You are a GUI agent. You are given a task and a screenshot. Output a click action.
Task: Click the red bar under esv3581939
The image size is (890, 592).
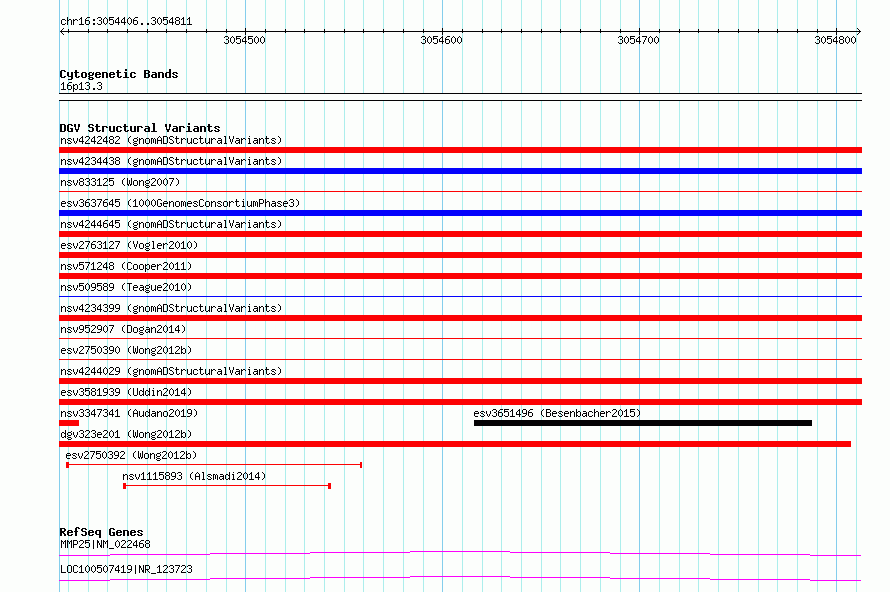tap(460, 402)
